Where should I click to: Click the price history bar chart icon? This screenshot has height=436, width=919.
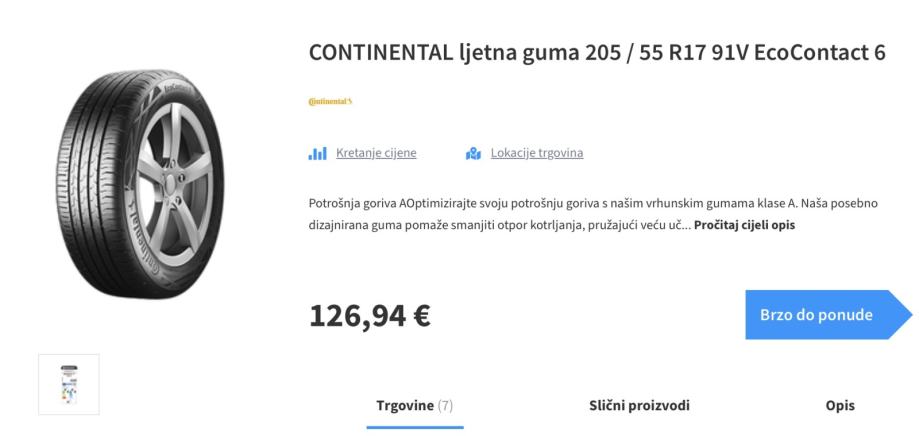point(318,153)
